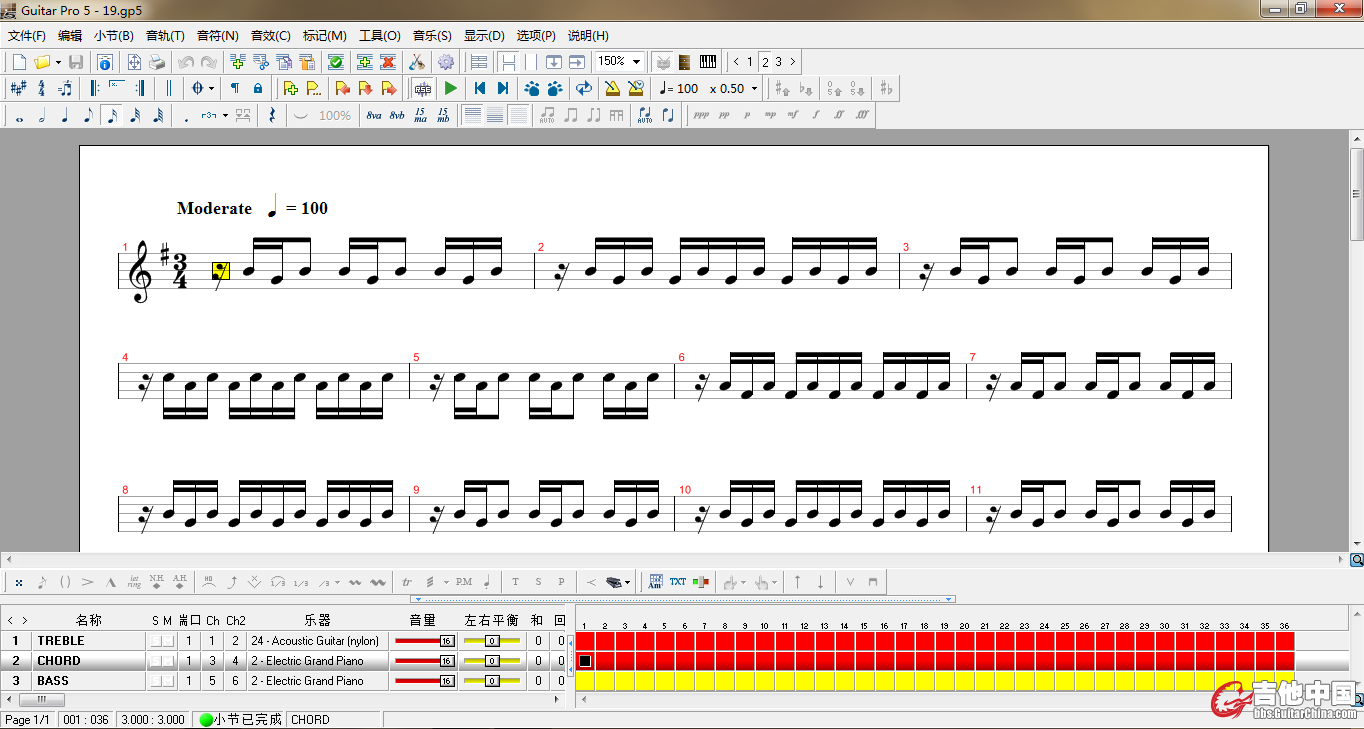
Task: Click the metronome icon
Action: click(x=612, y=88)
